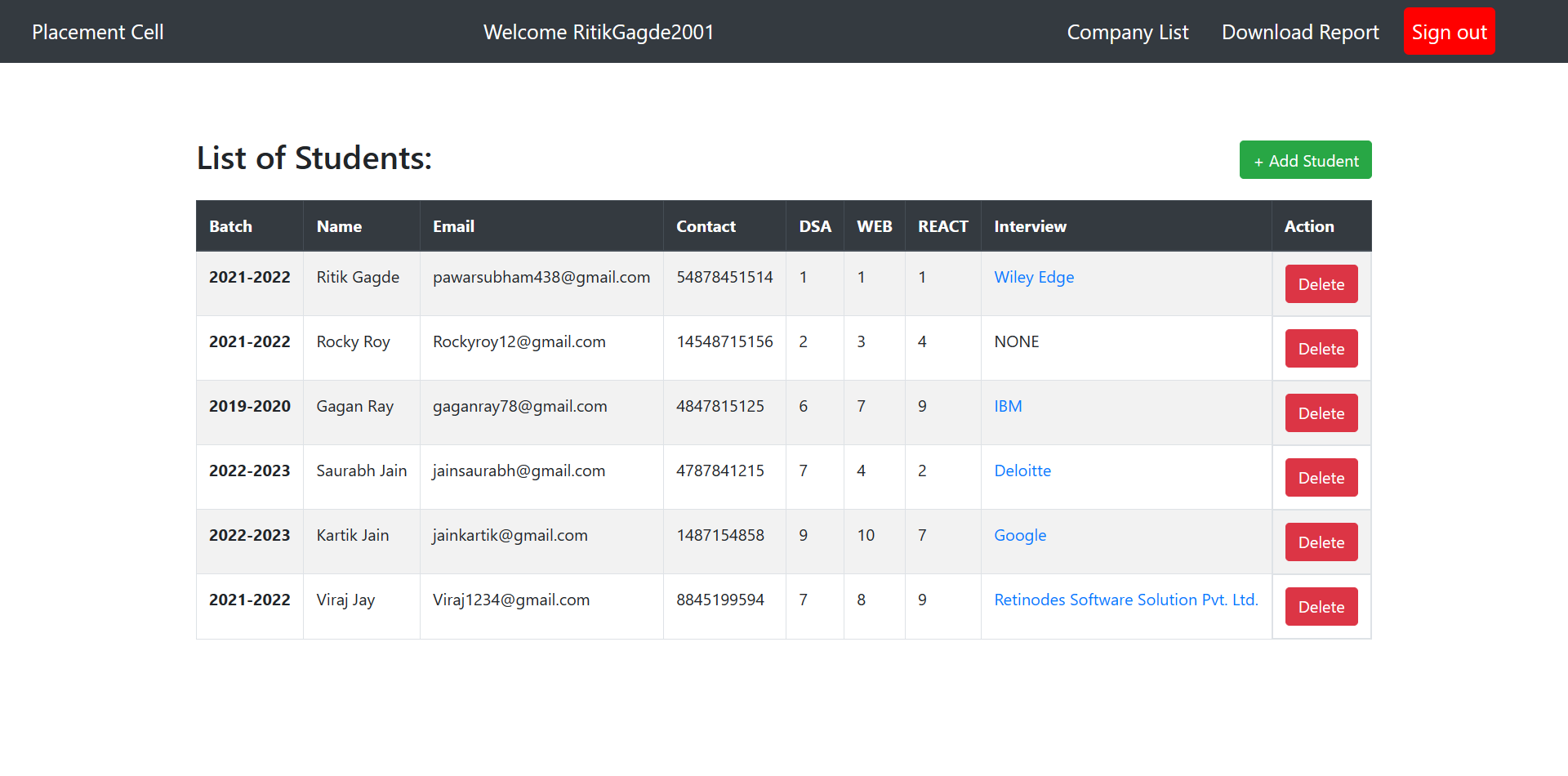Open the Deloitte interview link
This screenshot has width=1568, height=776.
coord(1022,471)
